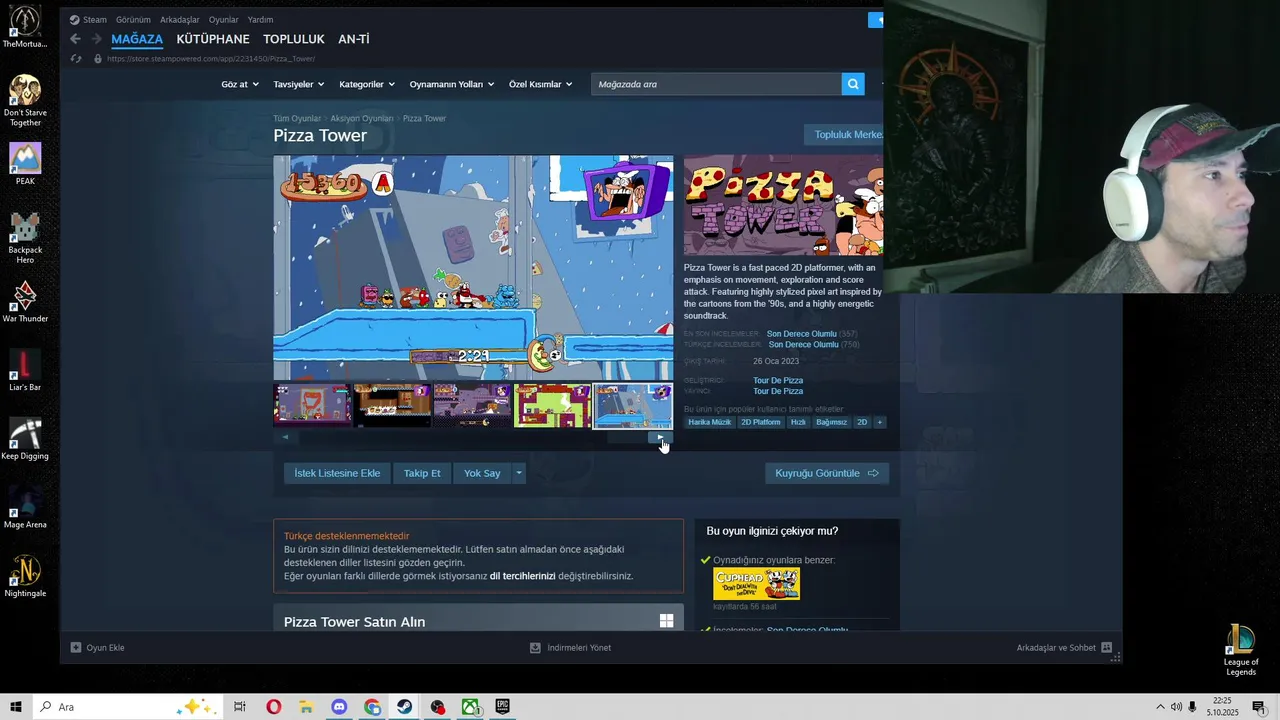Open Epic Games Launcher from taskbar

[503, 707]
